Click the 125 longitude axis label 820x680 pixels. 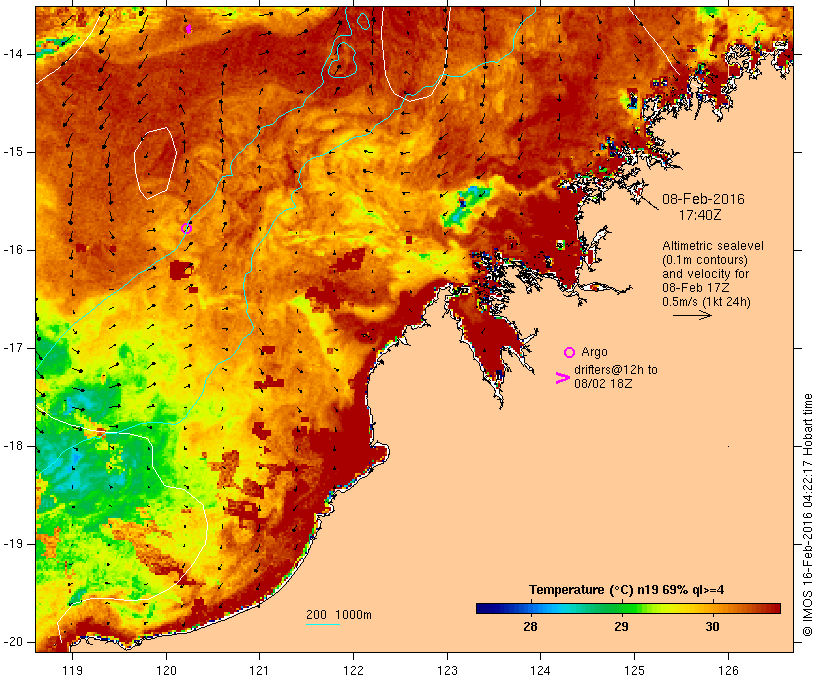(634, 671)
